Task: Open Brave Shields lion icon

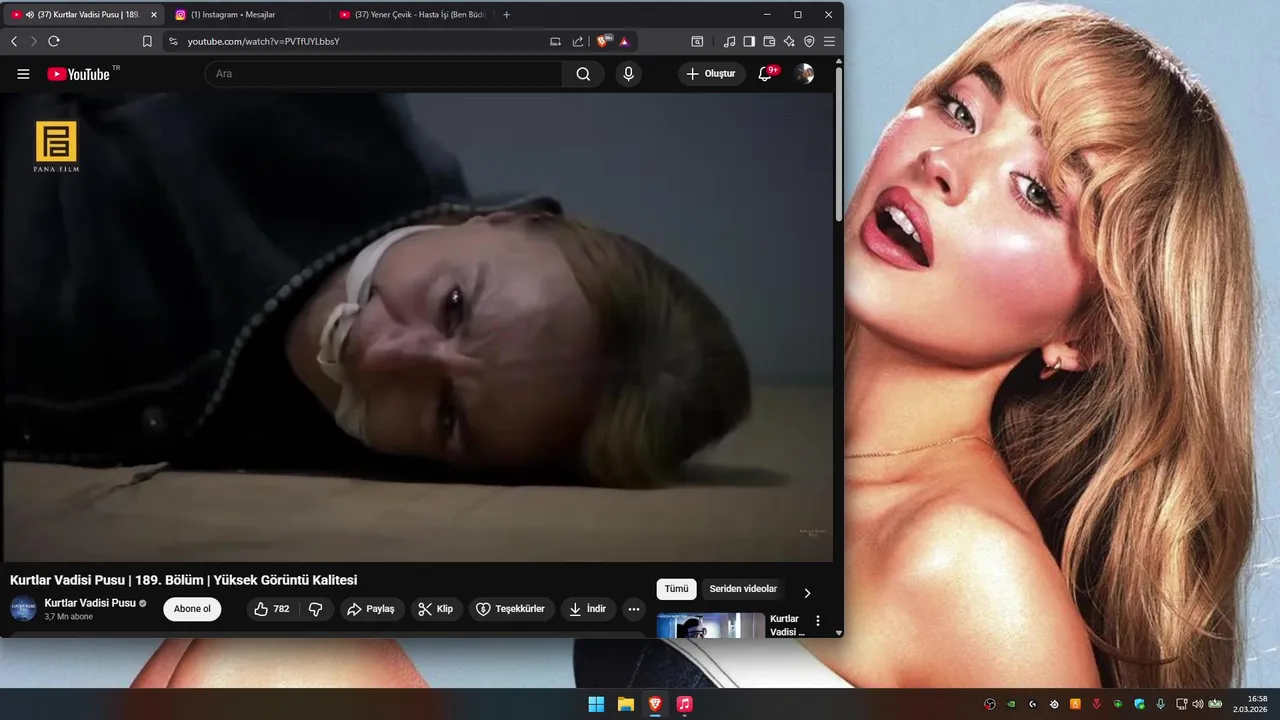Action: [603, 42]
